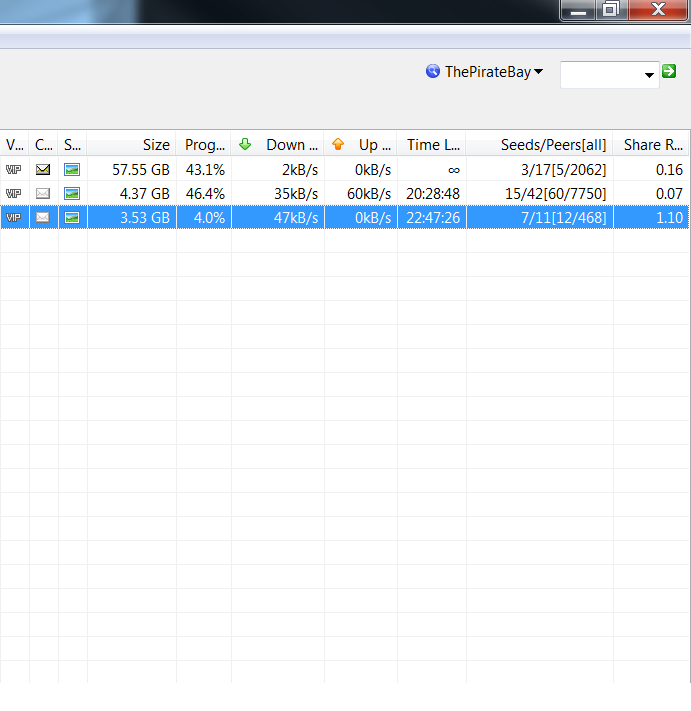Click the 0.07 share ratio cell
This screenshot has width=691, height=711.
tap(651, 194)
